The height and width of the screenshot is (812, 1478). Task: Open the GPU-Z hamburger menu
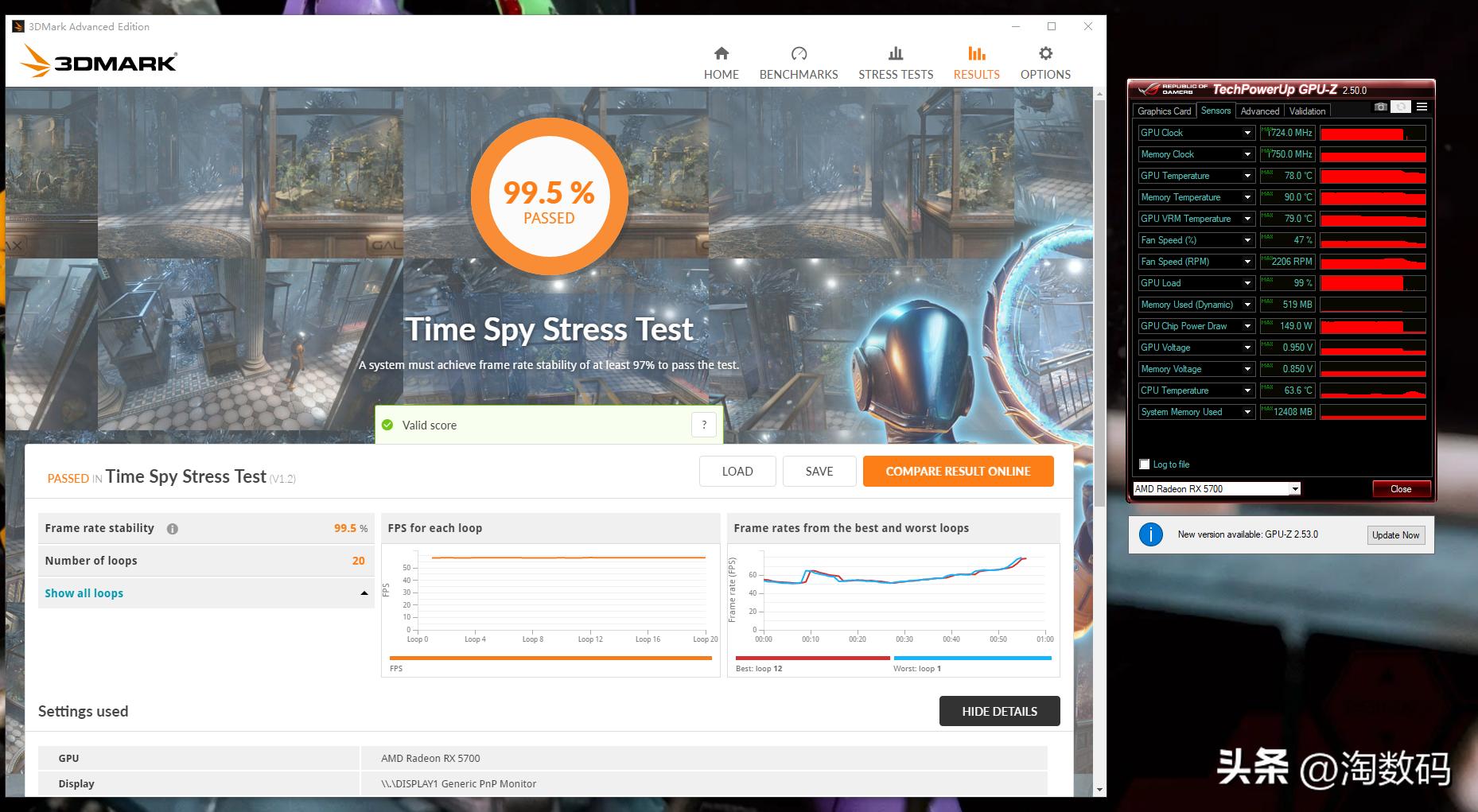click(x=1422, y=107)
